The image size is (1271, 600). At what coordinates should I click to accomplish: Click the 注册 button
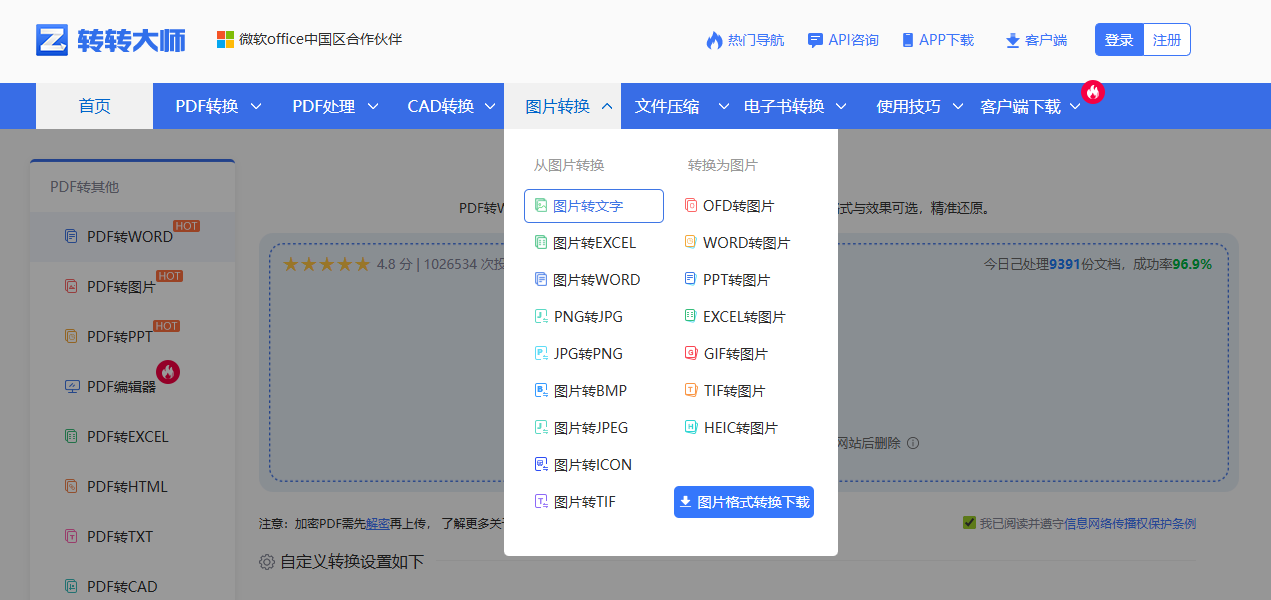click(x=1167, y=40)
